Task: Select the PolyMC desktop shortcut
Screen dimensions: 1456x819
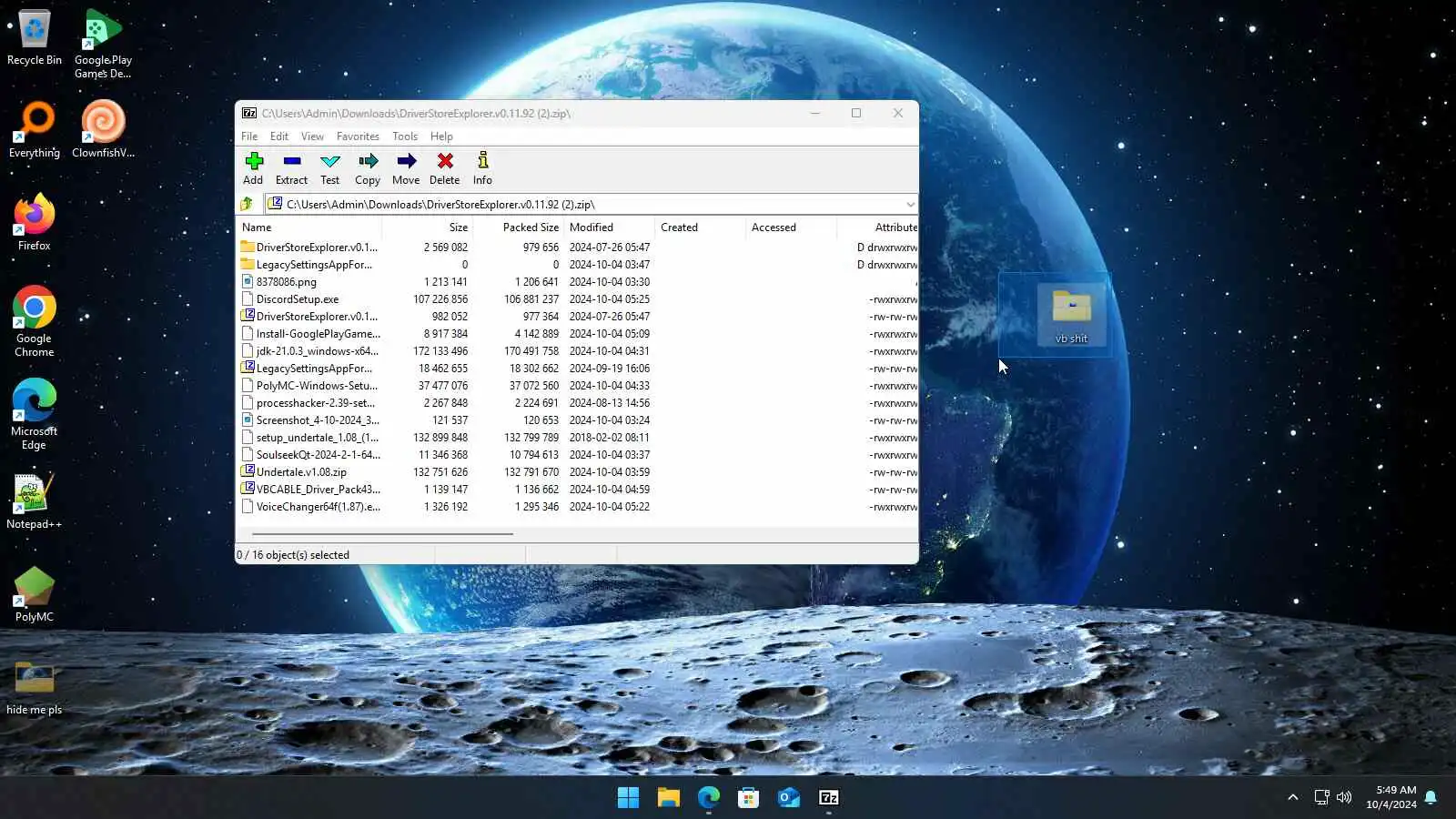Action: coord(35,595)
